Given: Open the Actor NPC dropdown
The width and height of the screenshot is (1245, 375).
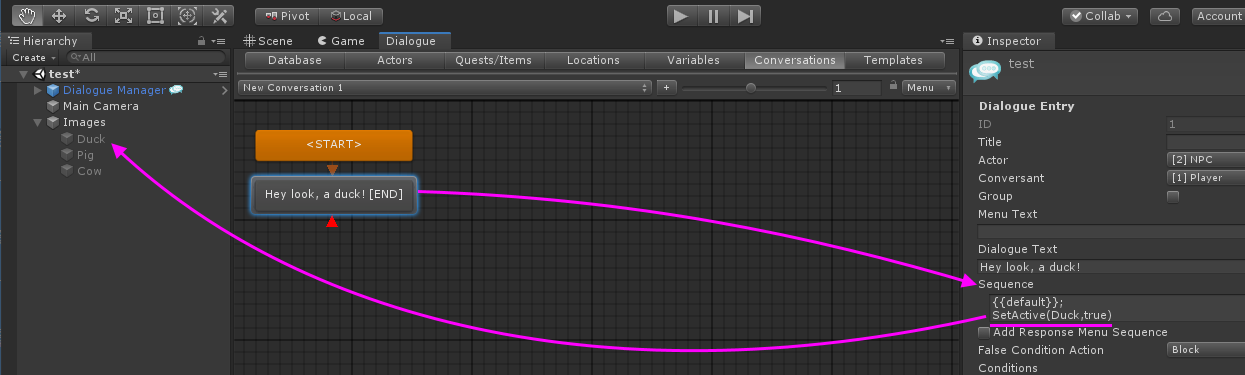Looking at the screenshot, I should 1206,160.
